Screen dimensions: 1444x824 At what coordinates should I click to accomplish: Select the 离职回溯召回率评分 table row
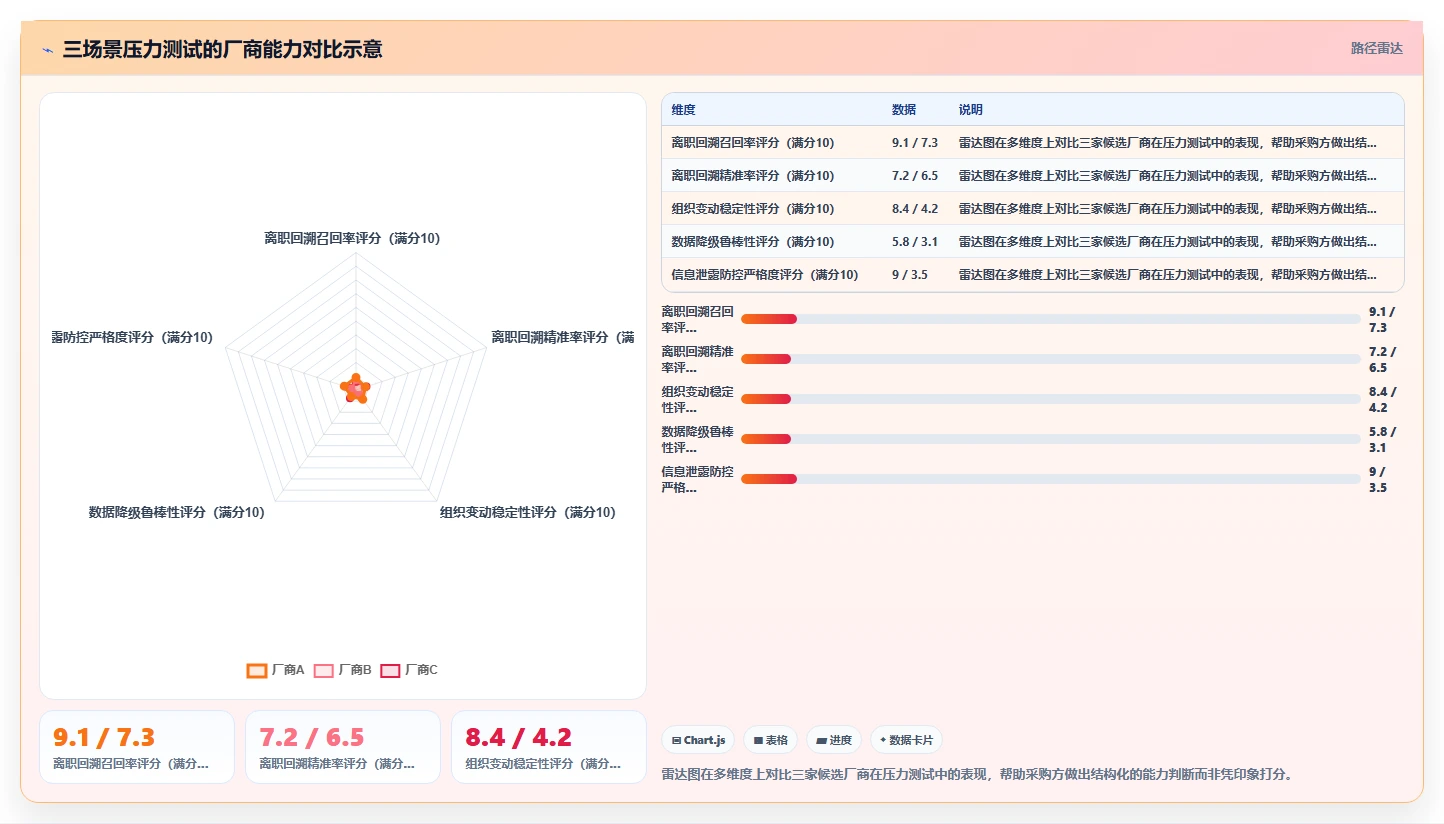[x=1033, y=143]
